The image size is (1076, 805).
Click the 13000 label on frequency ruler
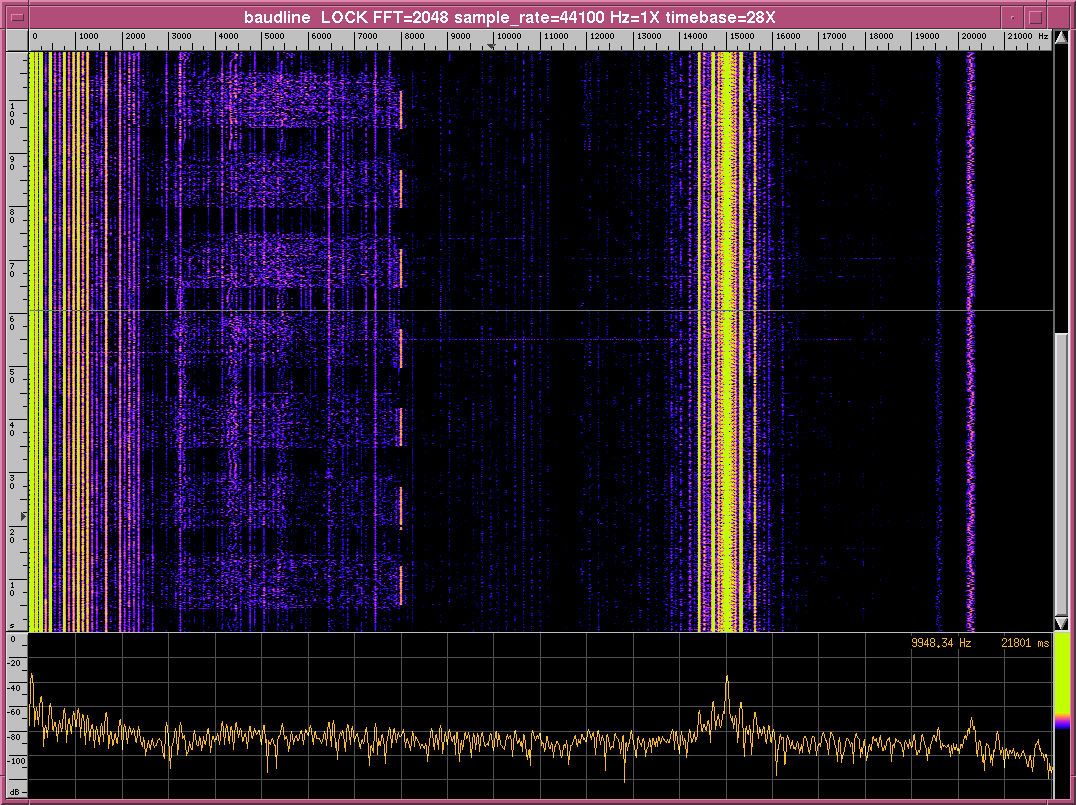647,36
